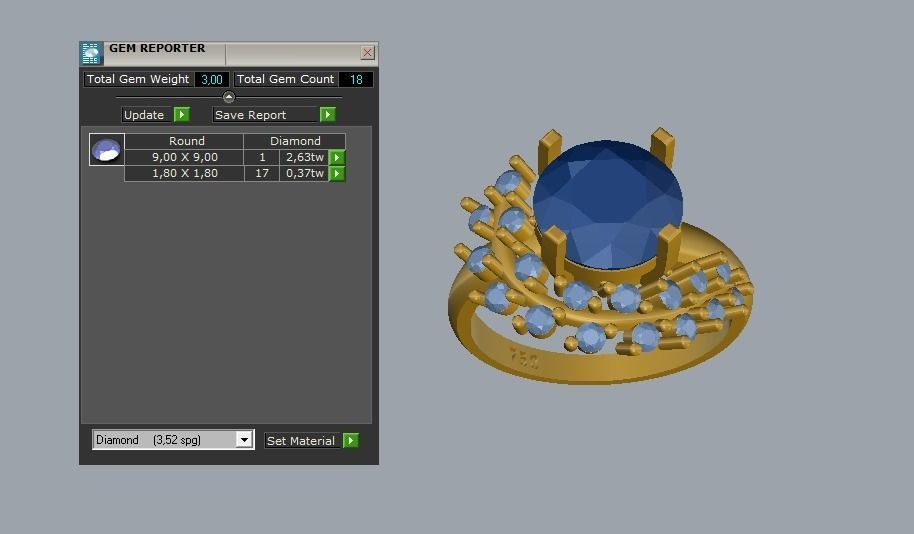The height and width of the screenshot is (534, 914).
Task: Click the quantity 1 cell
Action: [262, 157]
